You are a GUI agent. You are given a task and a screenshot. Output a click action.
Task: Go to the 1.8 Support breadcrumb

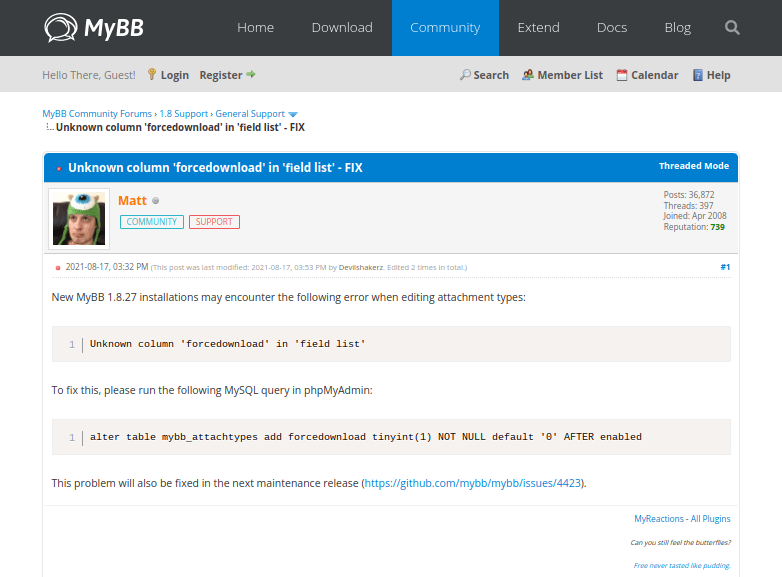[184, 114]
